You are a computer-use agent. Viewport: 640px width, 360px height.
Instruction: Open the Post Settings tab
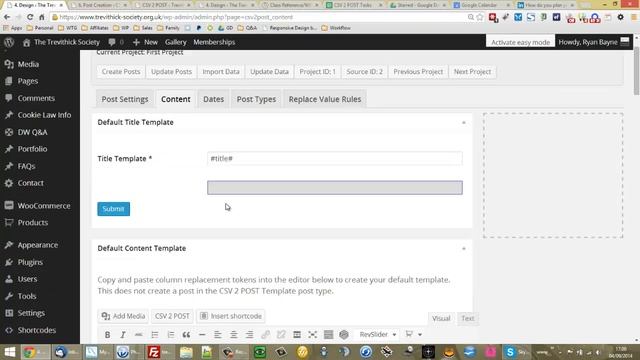(125, 99)
